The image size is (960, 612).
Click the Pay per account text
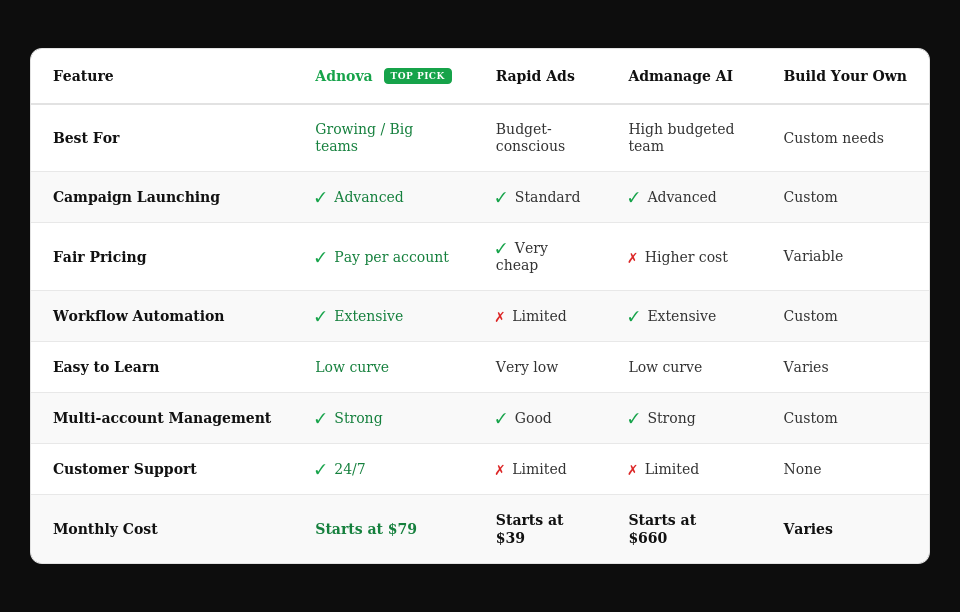[391, 257]
